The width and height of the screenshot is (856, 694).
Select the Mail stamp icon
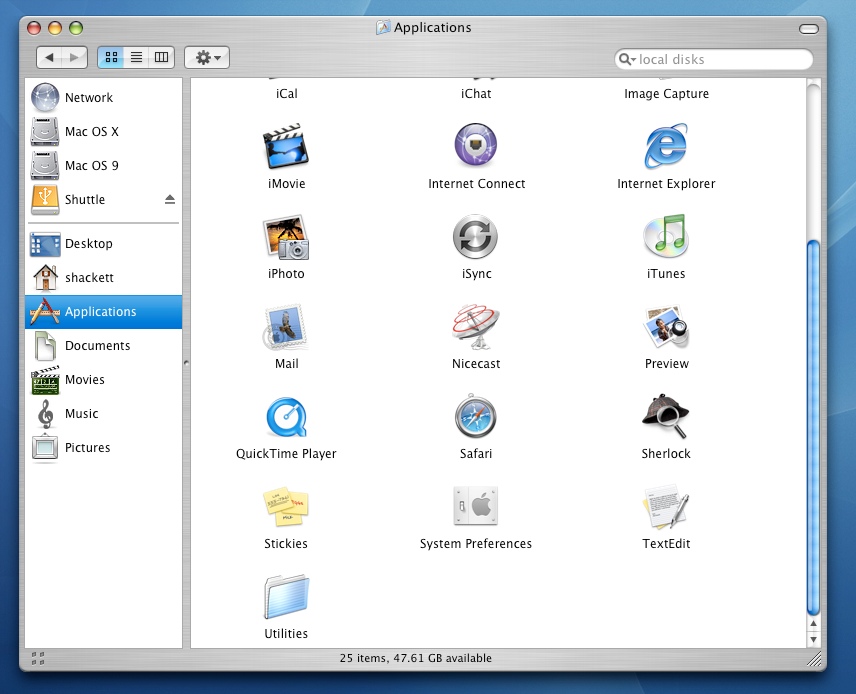[286, 327]
